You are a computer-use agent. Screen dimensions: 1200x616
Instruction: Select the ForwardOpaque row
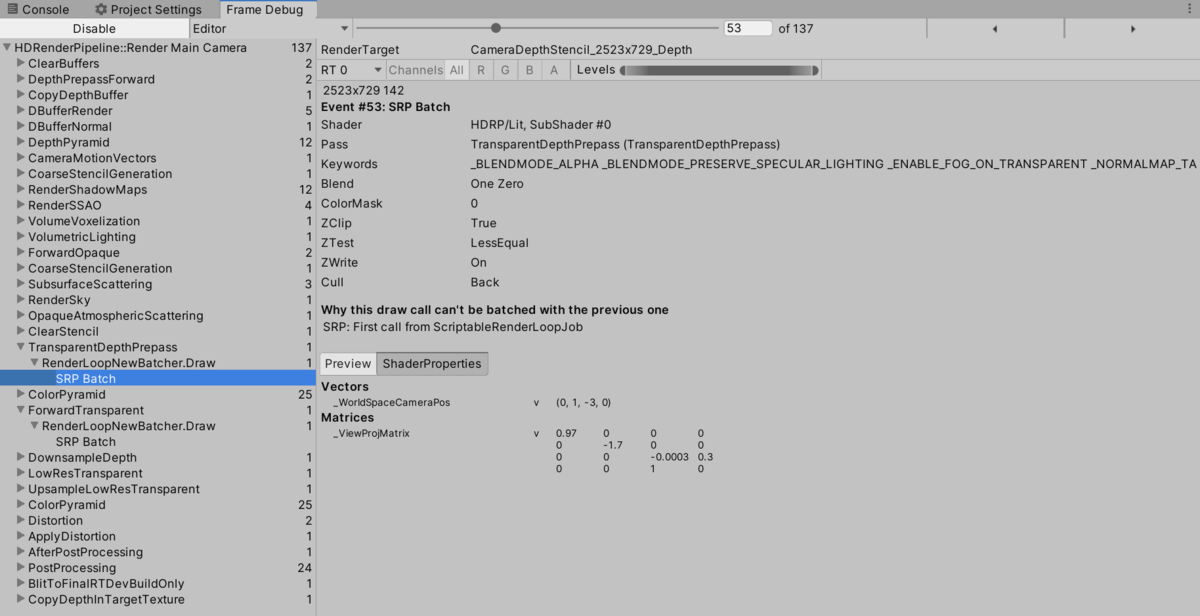158,253
